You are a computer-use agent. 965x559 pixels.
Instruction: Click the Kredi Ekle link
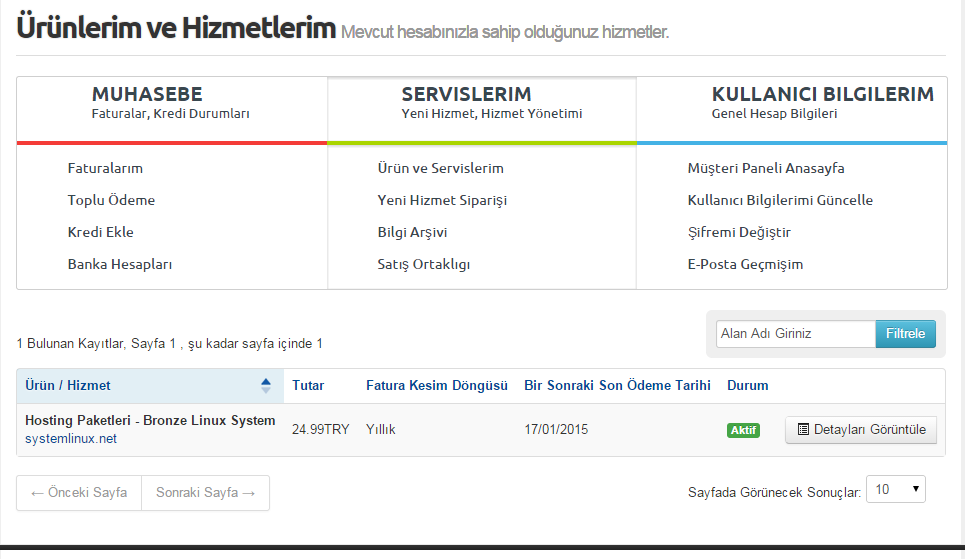point(100,232)
